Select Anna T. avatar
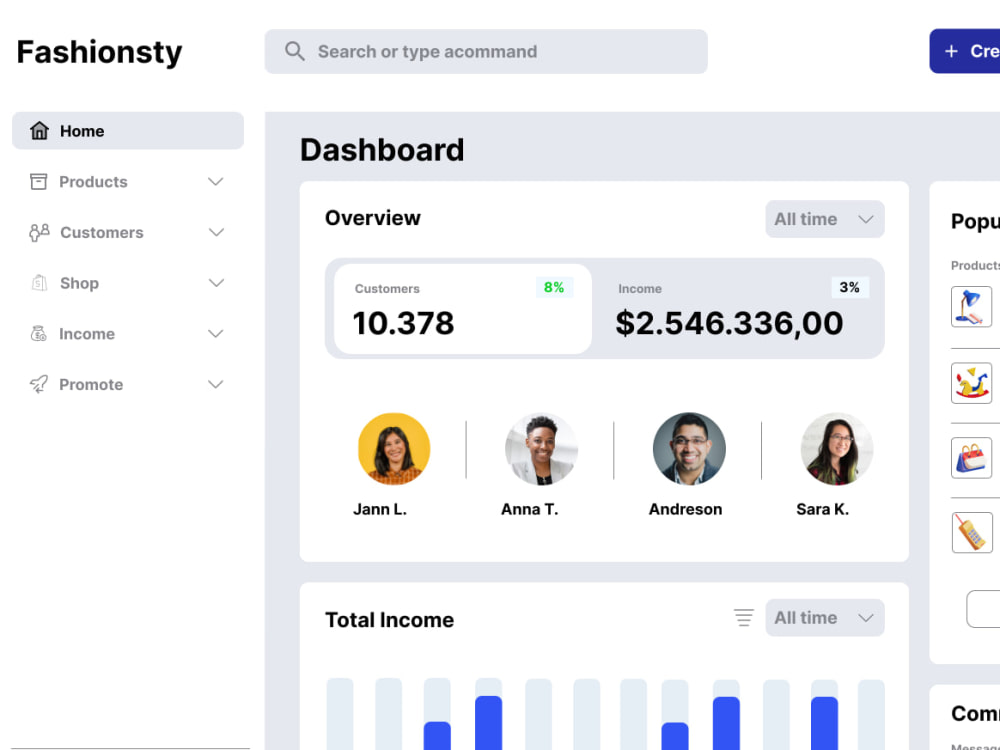 click(541, 449)
